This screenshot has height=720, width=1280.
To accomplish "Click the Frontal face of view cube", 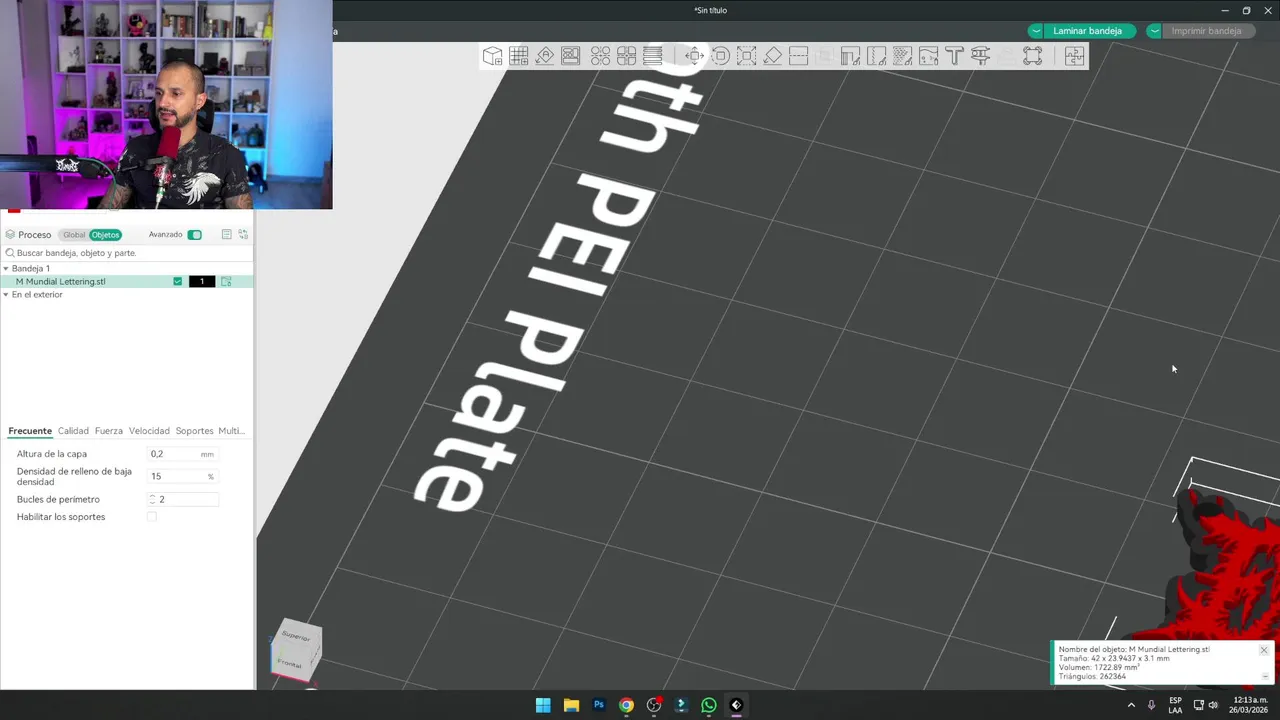I will (290, 664).
